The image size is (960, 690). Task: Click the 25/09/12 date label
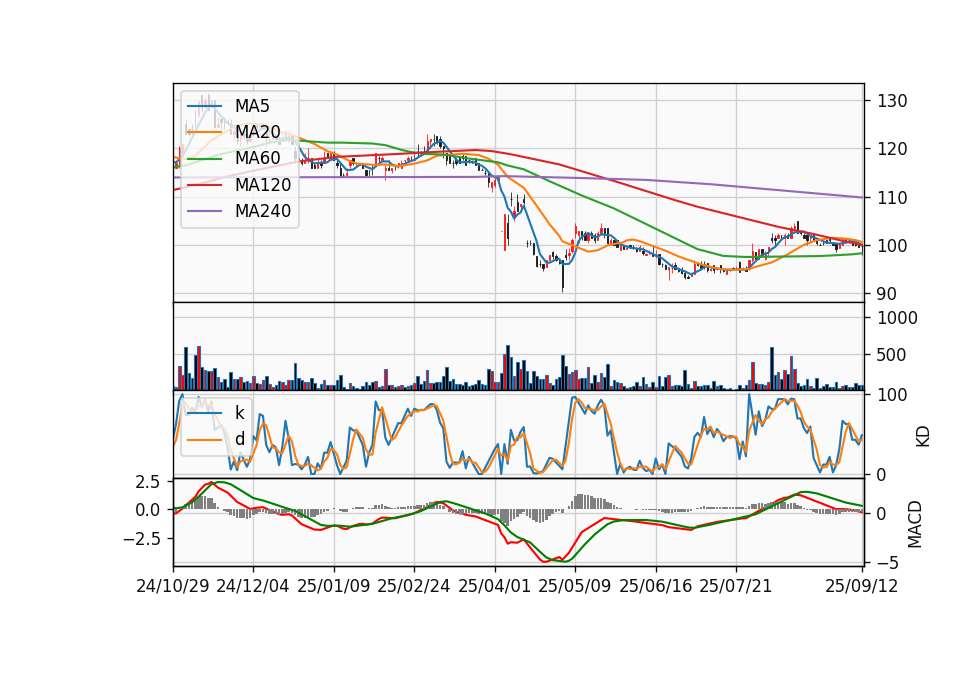coord(862,586)
